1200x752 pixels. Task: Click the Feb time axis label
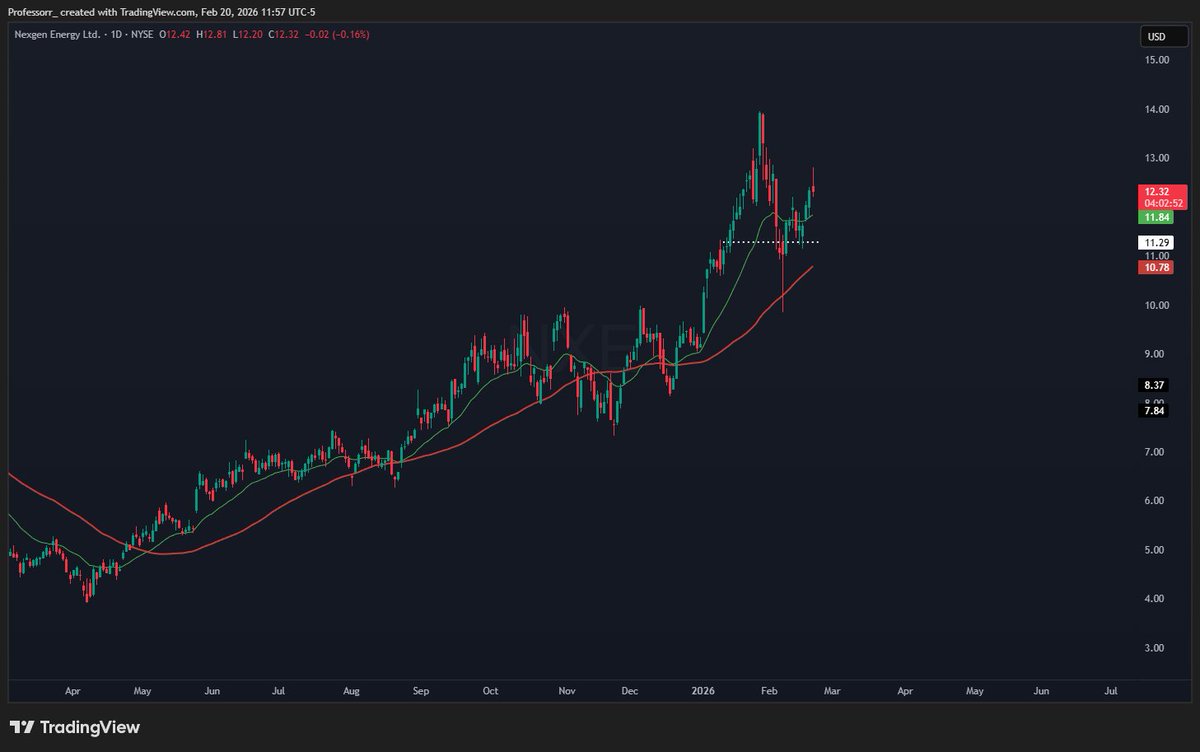tap(769, 691)
